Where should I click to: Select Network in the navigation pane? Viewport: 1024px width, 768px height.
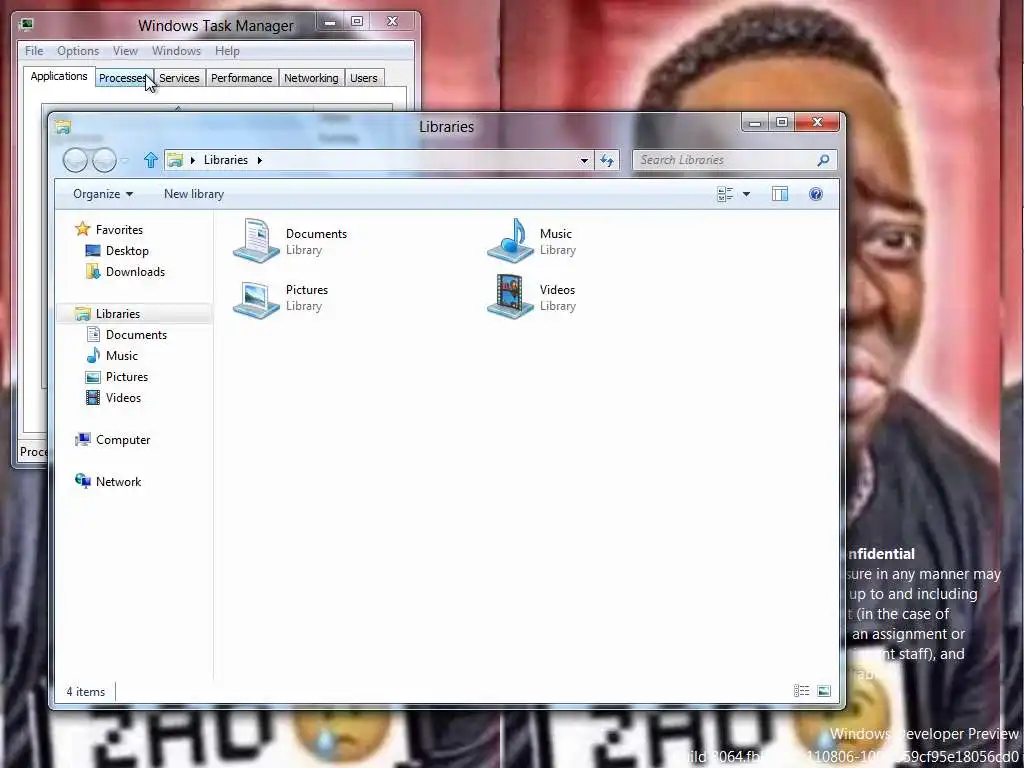pos(118,481)
